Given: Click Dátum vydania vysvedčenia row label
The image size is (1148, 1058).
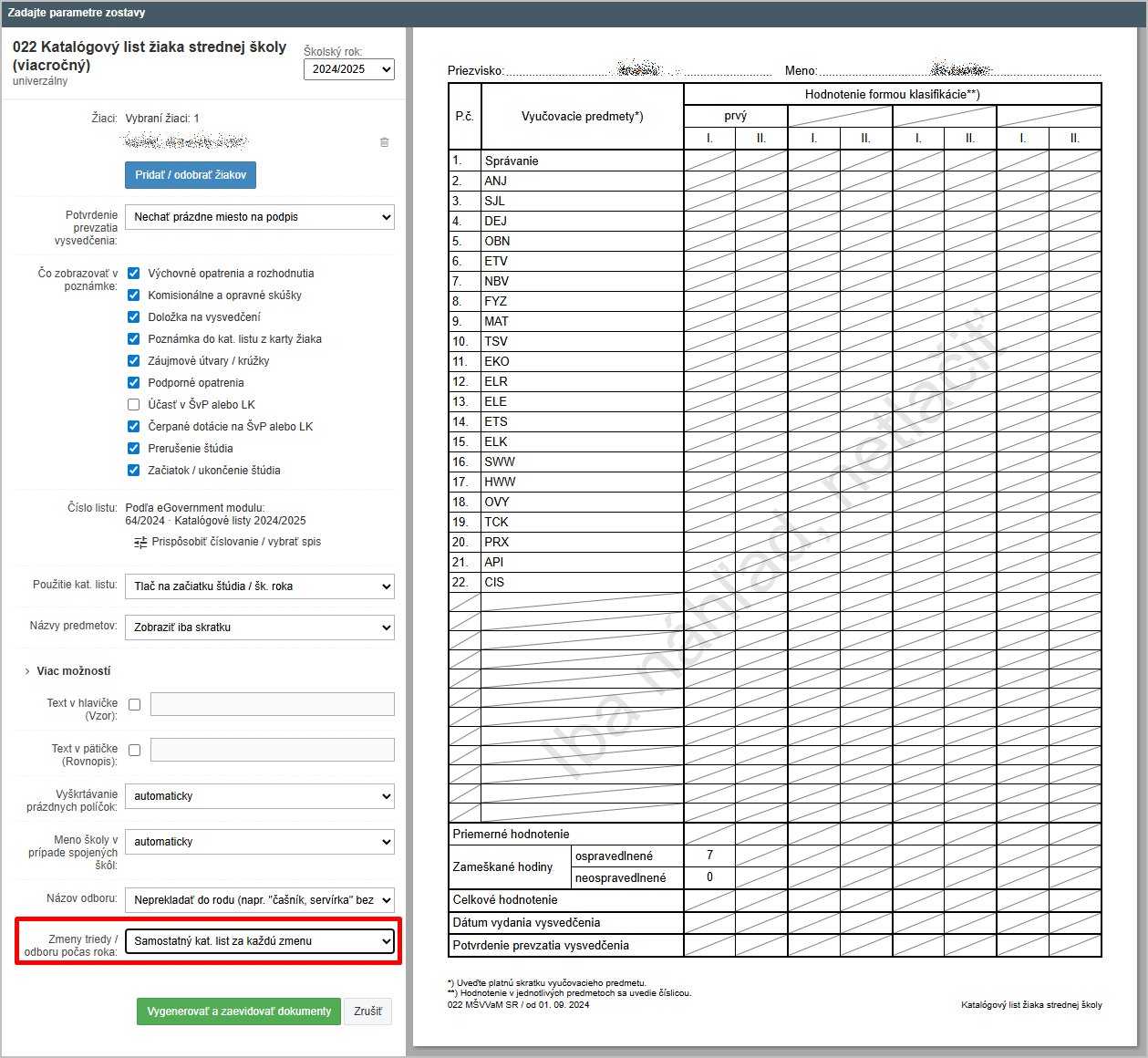Looking at the screenshot, I should (526, 923).
